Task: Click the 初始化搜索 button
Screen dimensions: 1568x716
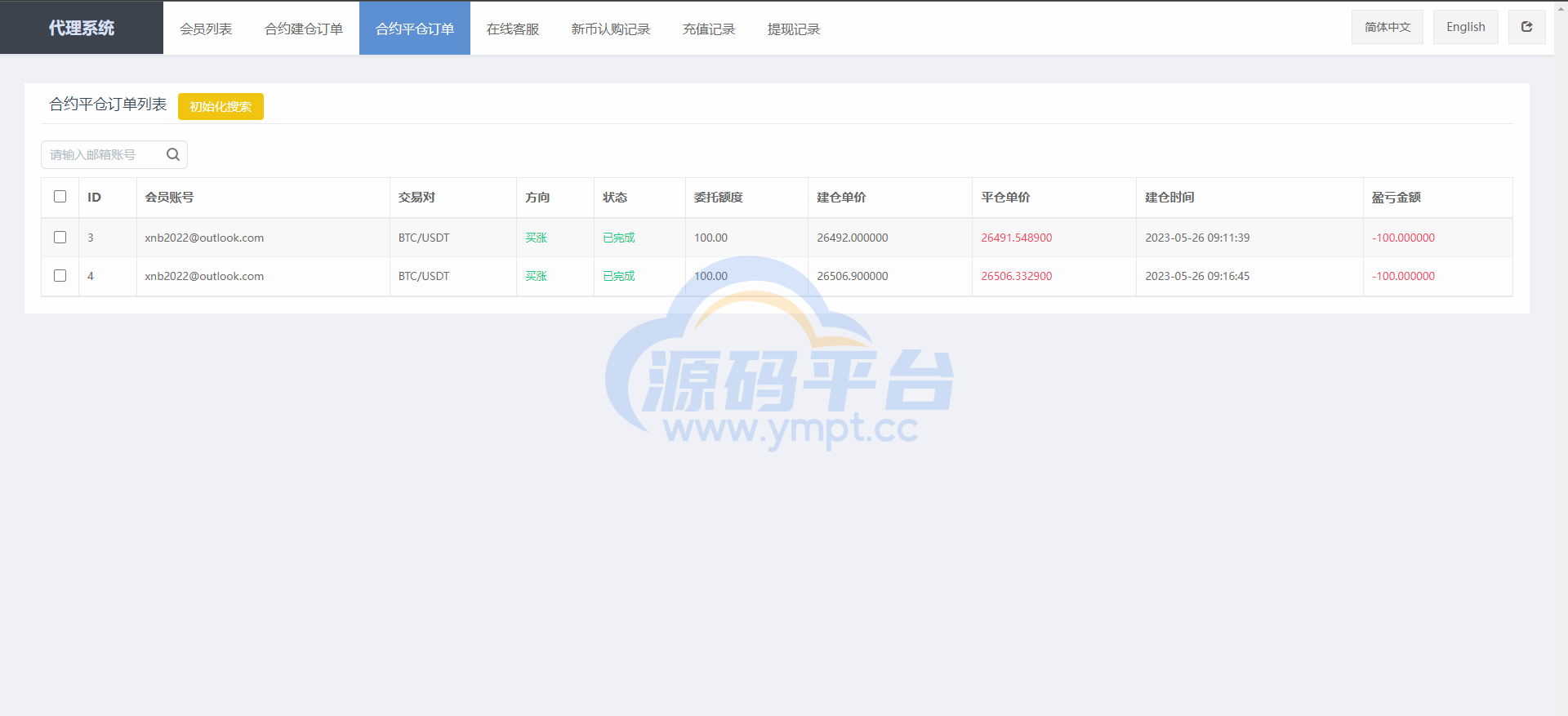Action: pyautogui.click(x=220, y=106)
